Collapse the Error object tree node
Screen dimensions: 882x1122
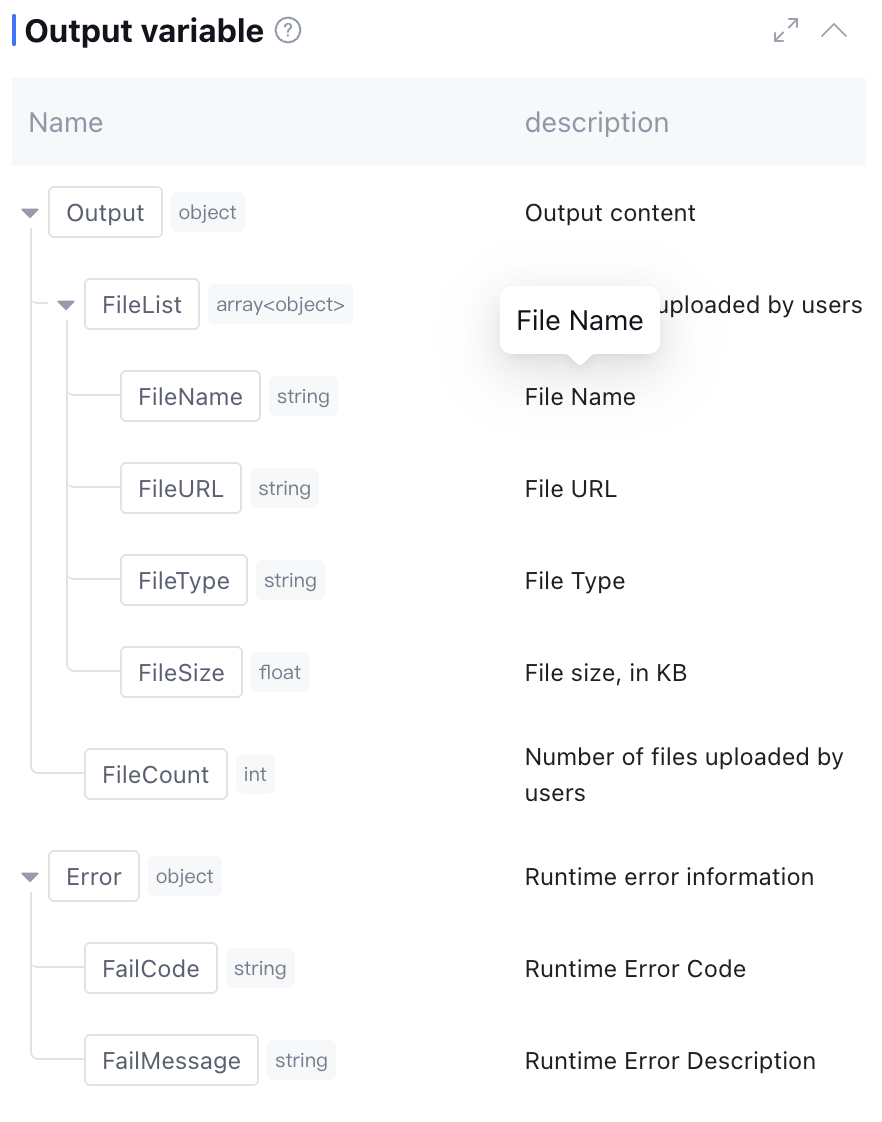pyautogui.click(x=30, y=877)
